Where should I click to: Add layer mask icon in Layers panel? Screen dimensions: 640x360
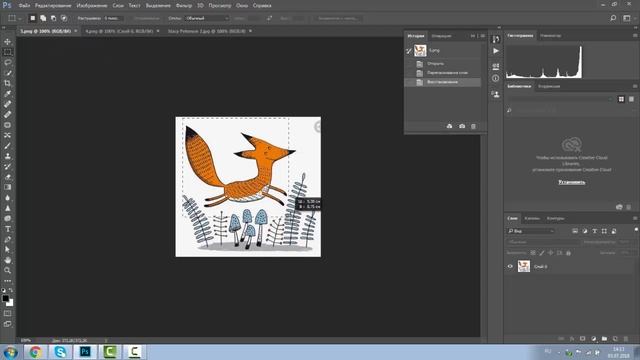tap(582, 339)
